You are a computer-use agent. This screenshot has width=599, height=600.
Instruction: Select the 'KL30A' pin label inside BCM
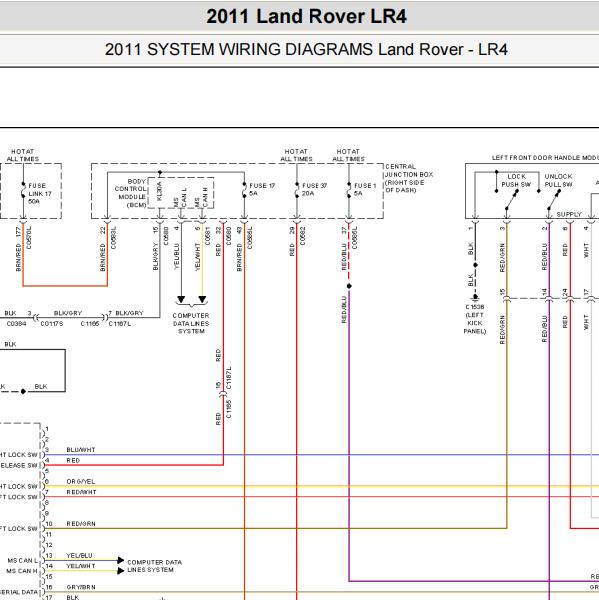click(x=159, y=191)
